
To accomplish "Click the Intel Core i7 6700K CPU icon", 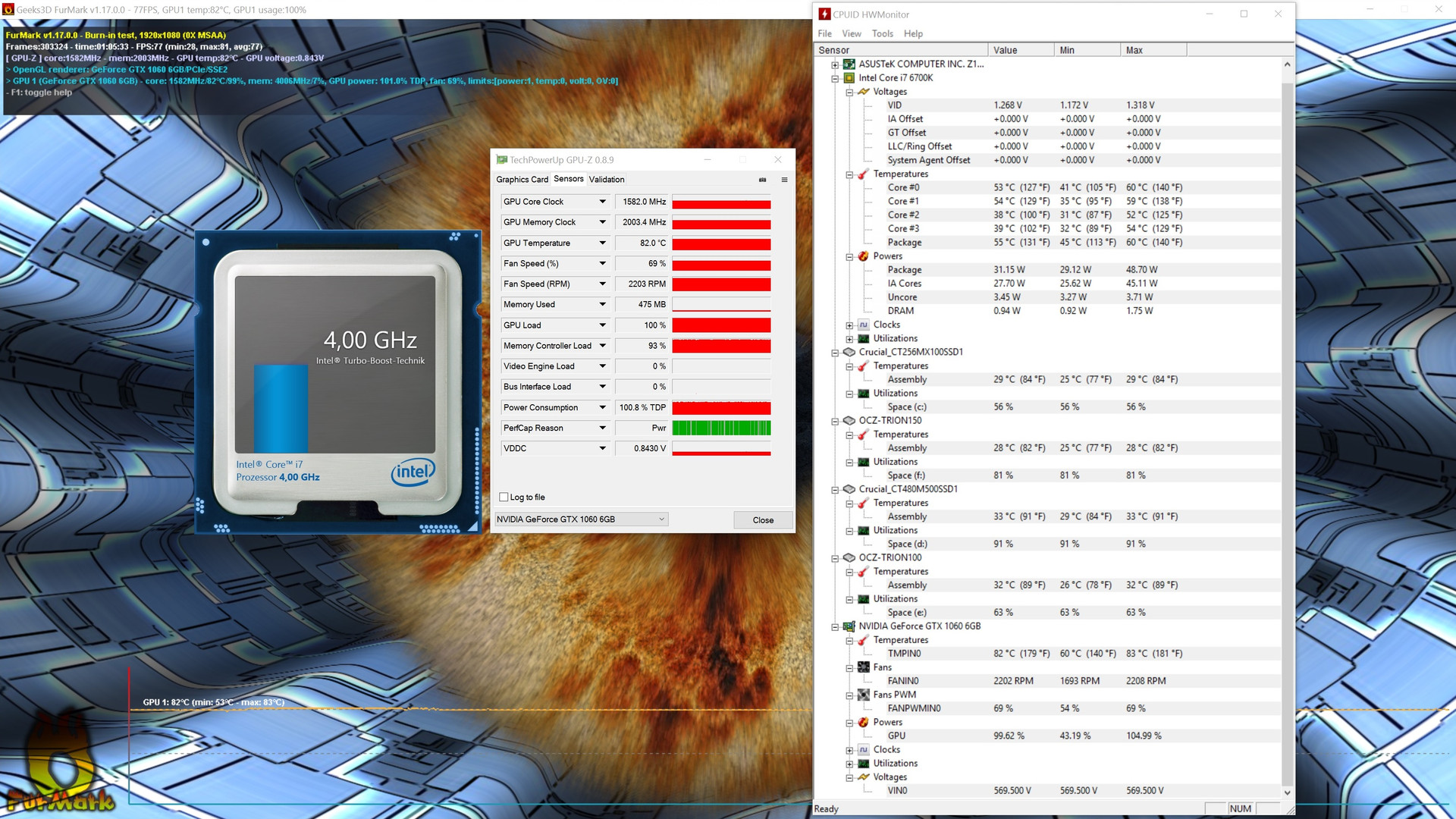I will click(849, 78).
